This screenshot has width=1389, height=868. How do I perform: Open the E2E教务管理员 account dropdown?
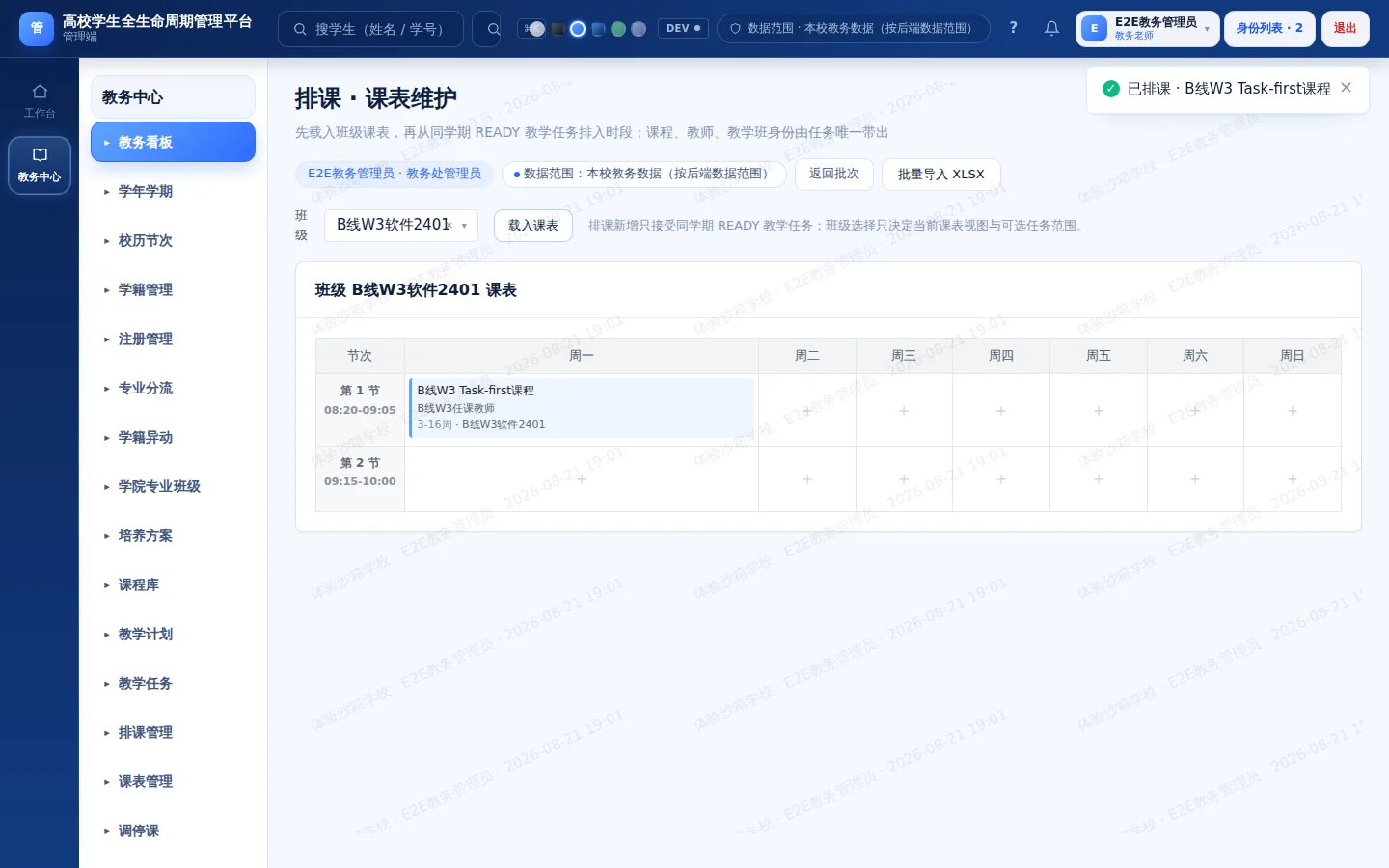[1148, 29]
